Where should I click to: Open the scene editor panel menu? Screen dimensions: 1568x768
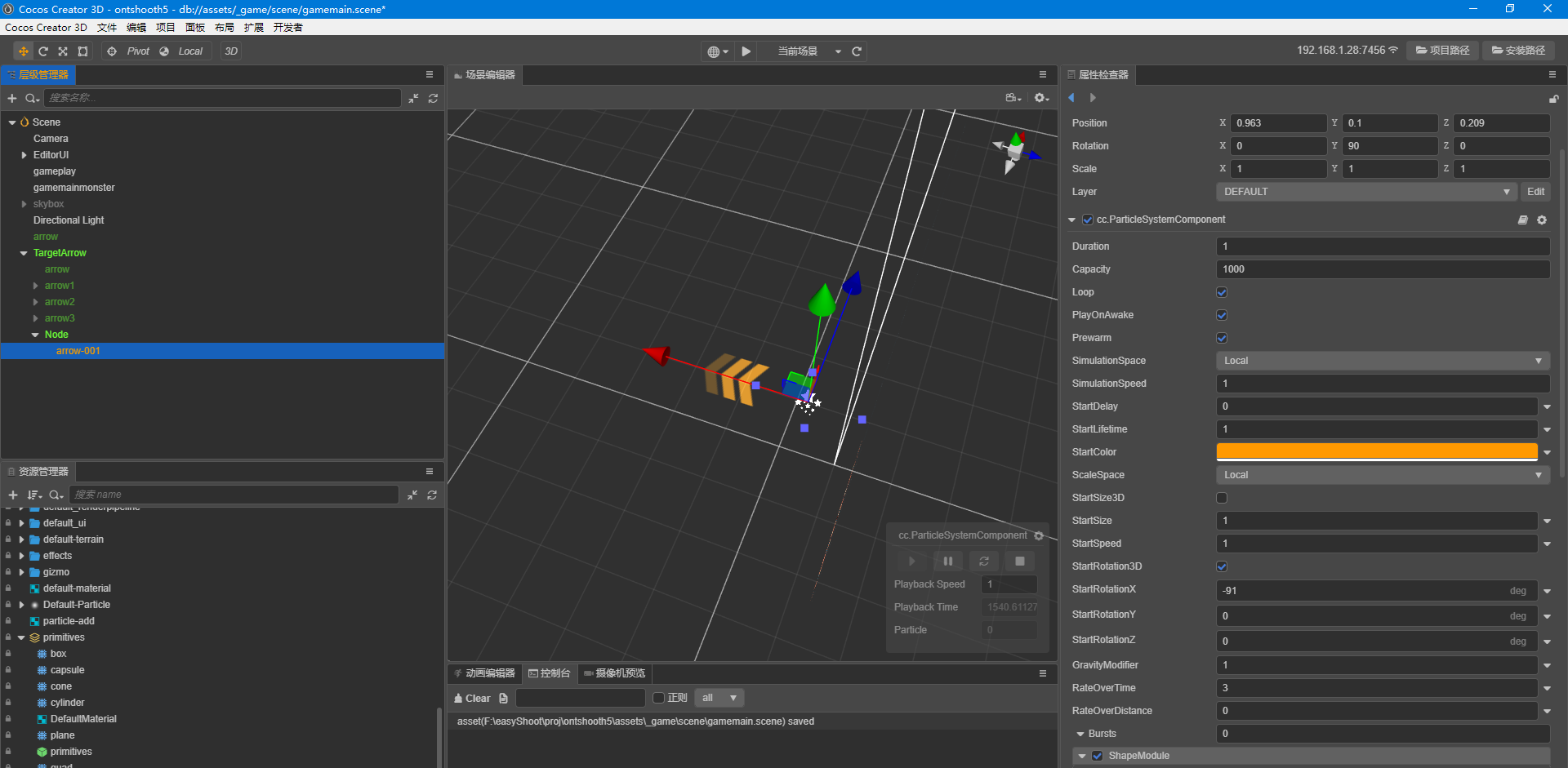1043,75
